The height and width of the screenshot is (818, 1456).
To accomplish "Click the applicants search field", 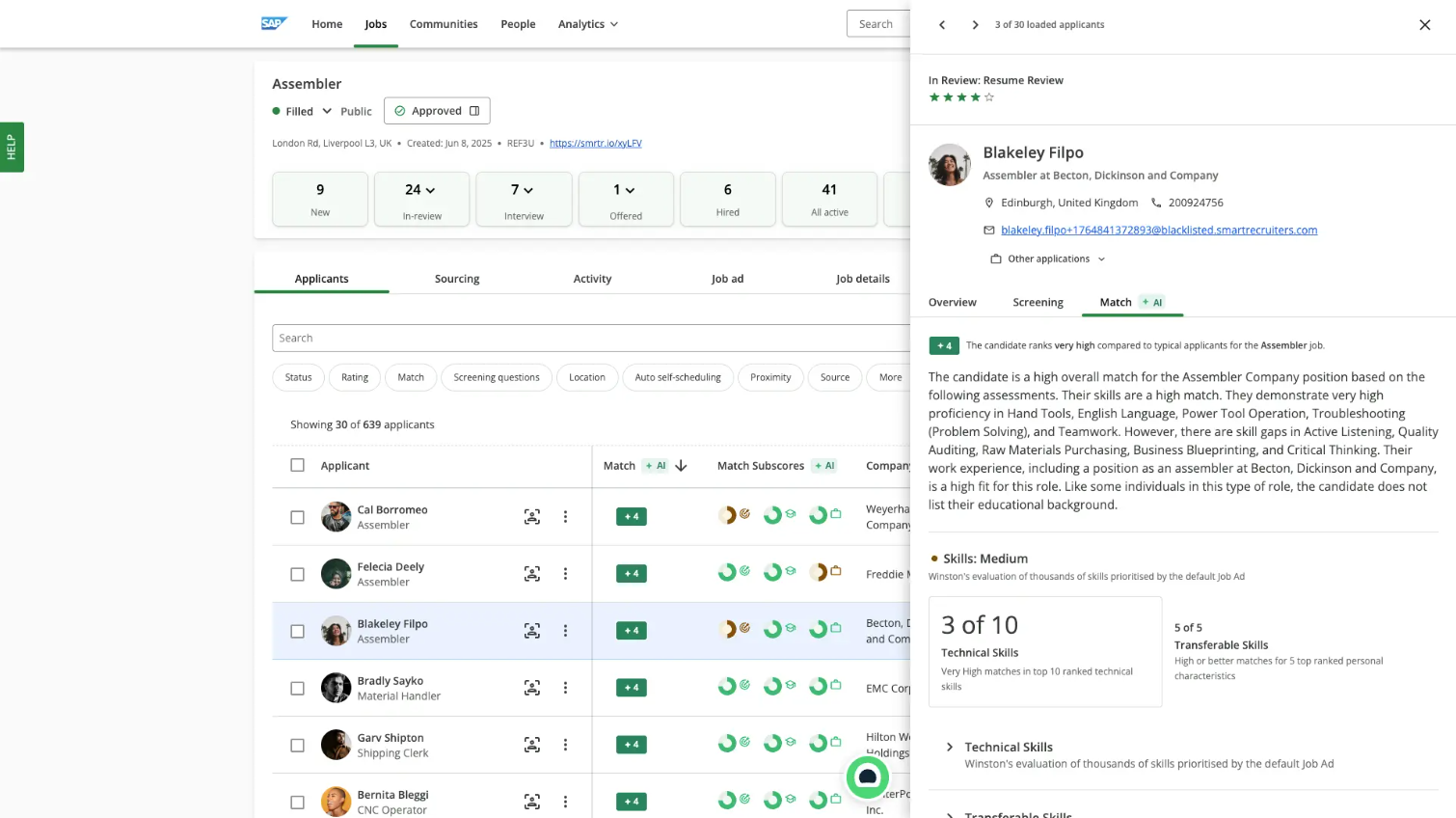I will (590, 338).
